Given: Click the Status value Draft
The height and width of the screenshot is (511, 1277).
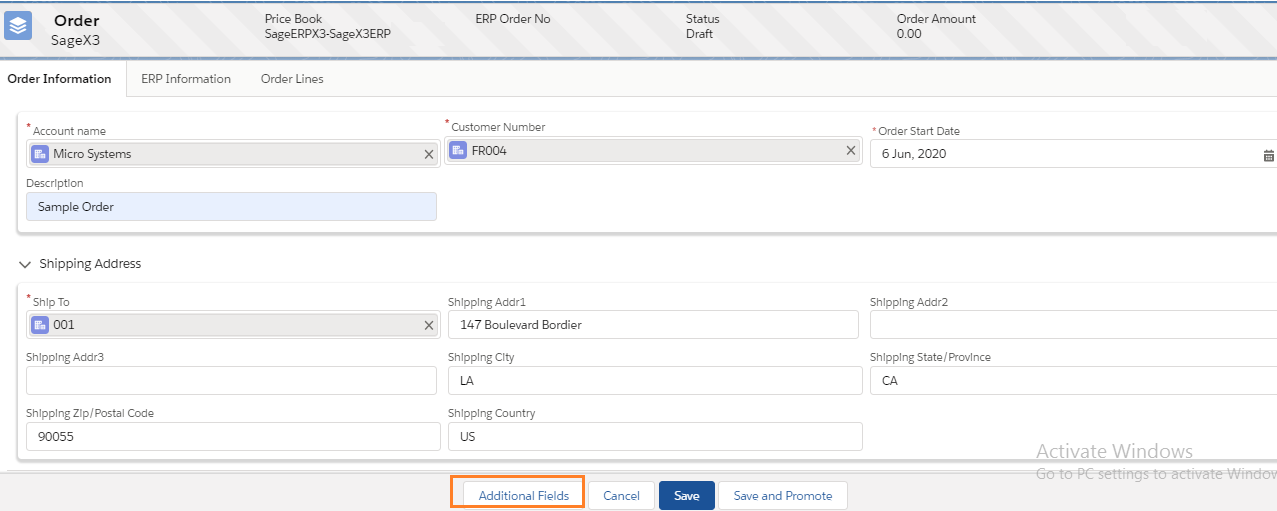Looking at the screenshot, I should click(x=699, y=34).
